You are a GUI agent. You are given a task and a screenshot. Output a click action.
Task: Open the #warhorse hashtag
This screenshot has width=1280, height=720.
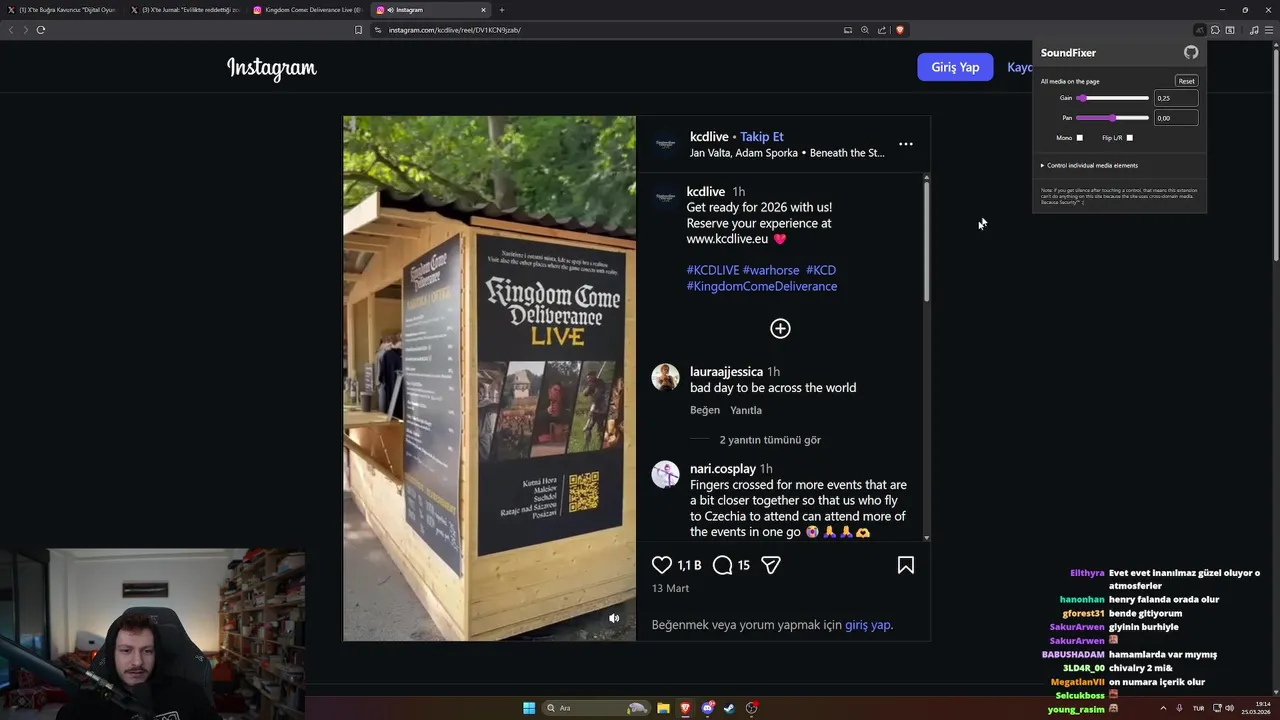(x=771, y=270)
